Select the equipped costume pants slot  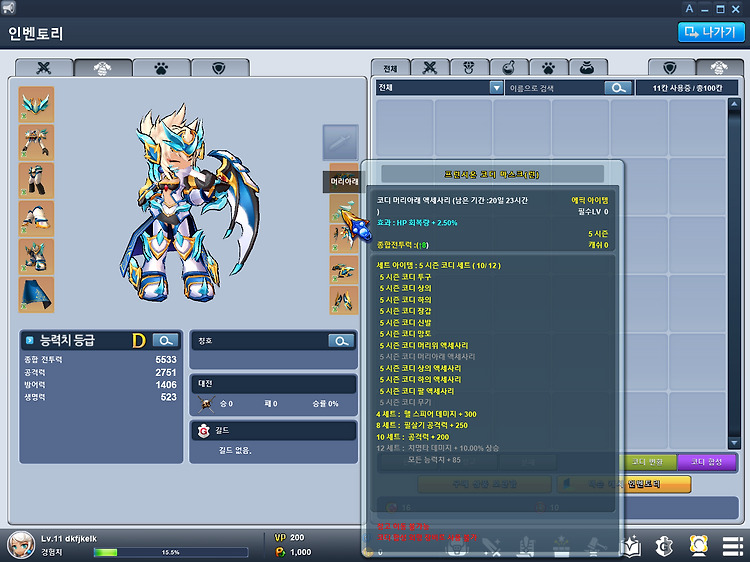(x=36, y=180)
